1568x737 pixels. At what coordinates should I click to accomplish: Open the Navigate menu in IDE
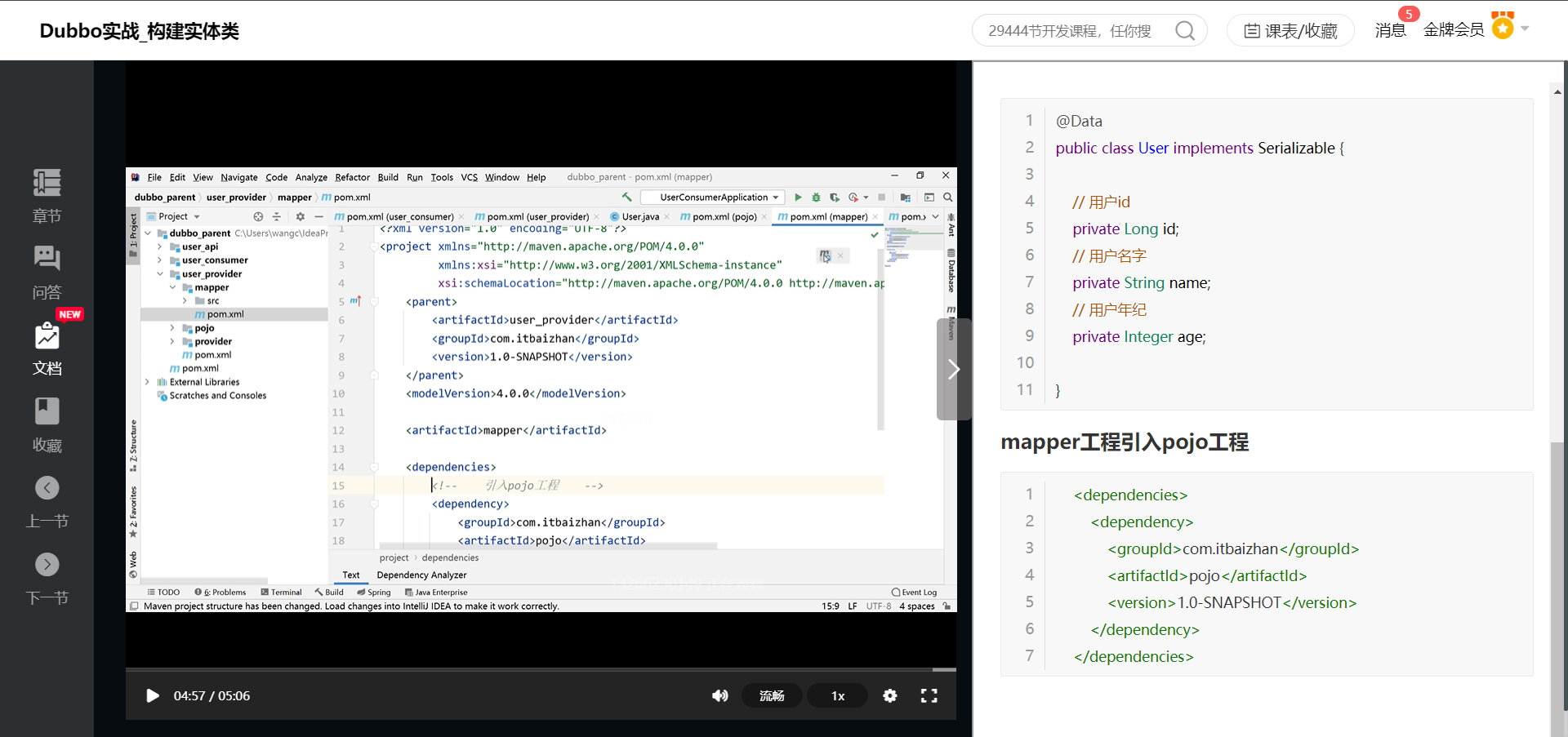(239, 177)
